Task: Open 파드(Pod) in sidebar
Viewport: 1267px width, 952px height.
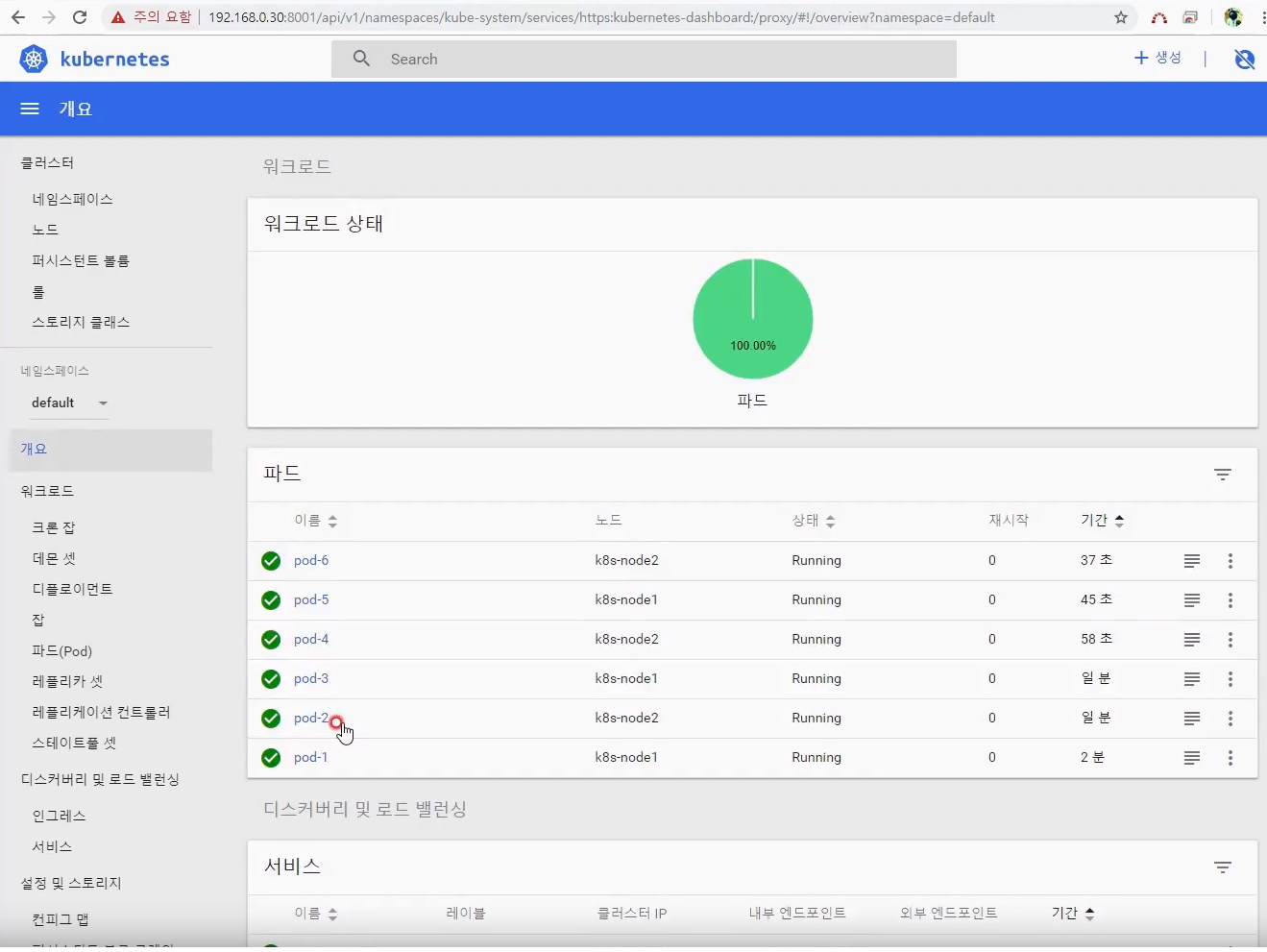Action: click(62, 650)
